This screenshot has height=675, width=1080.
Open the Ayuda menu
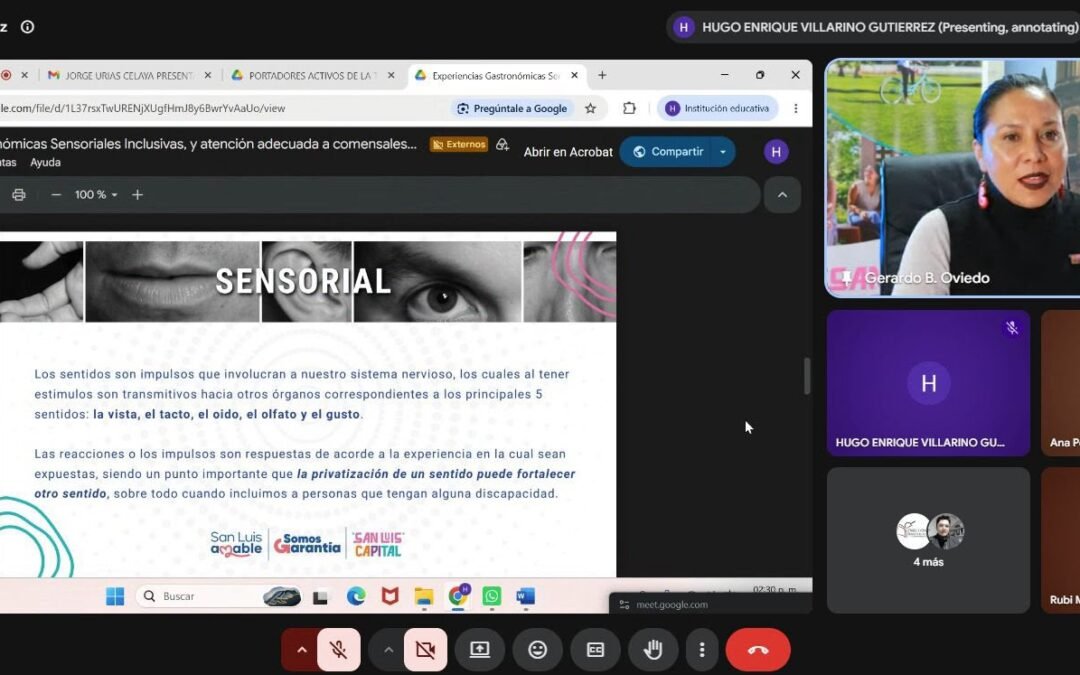point(45,163)
